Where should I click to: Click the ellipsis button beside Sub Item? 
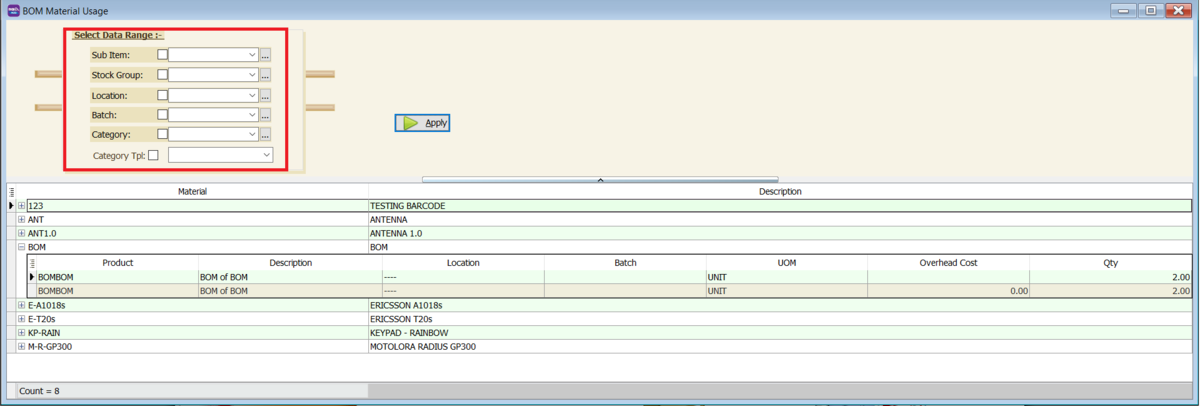coord(265,55)
